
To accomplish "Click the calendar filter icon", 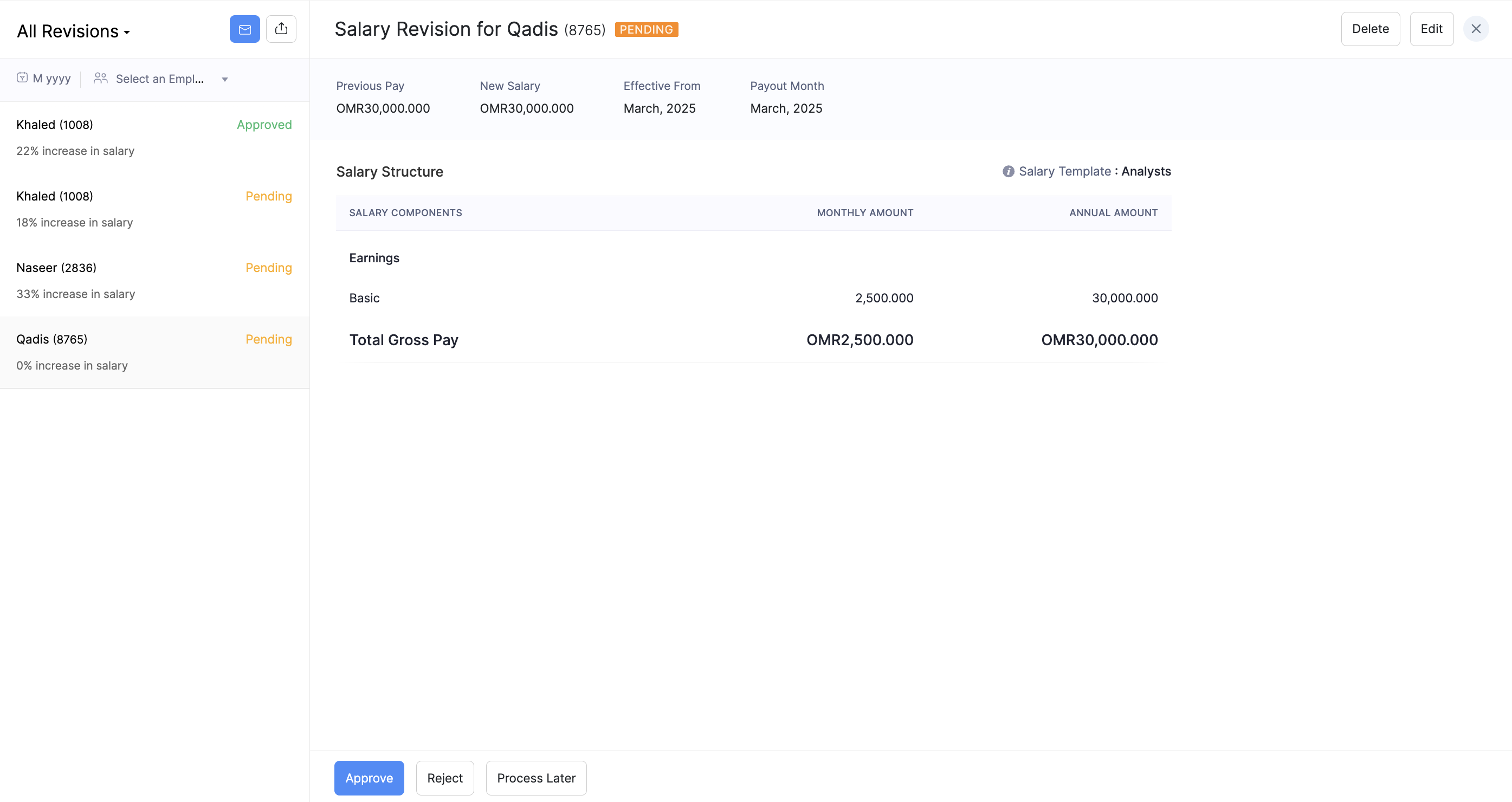I will [x=22, y=78].
